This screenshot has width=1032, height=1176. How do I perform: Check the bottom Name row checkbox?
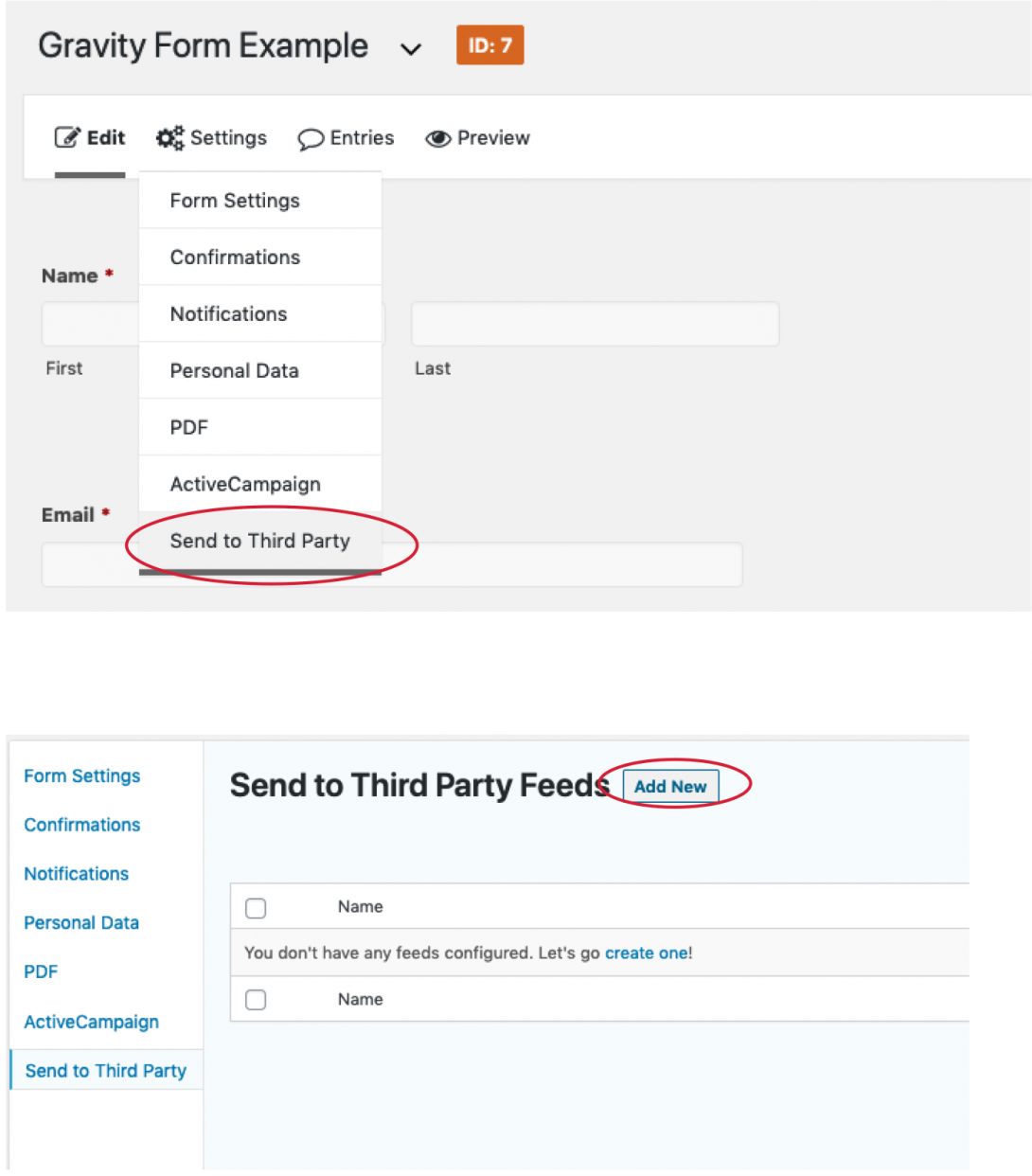[x=256, y=999]
